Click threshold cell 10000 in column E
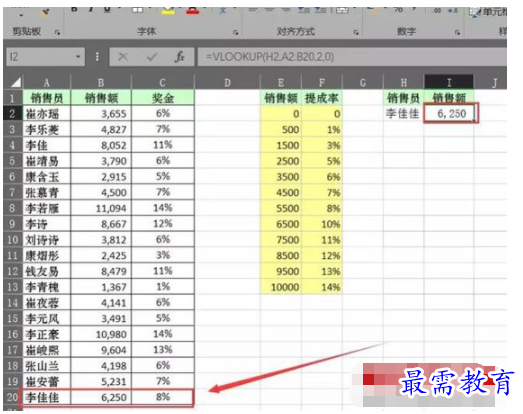 281,287
